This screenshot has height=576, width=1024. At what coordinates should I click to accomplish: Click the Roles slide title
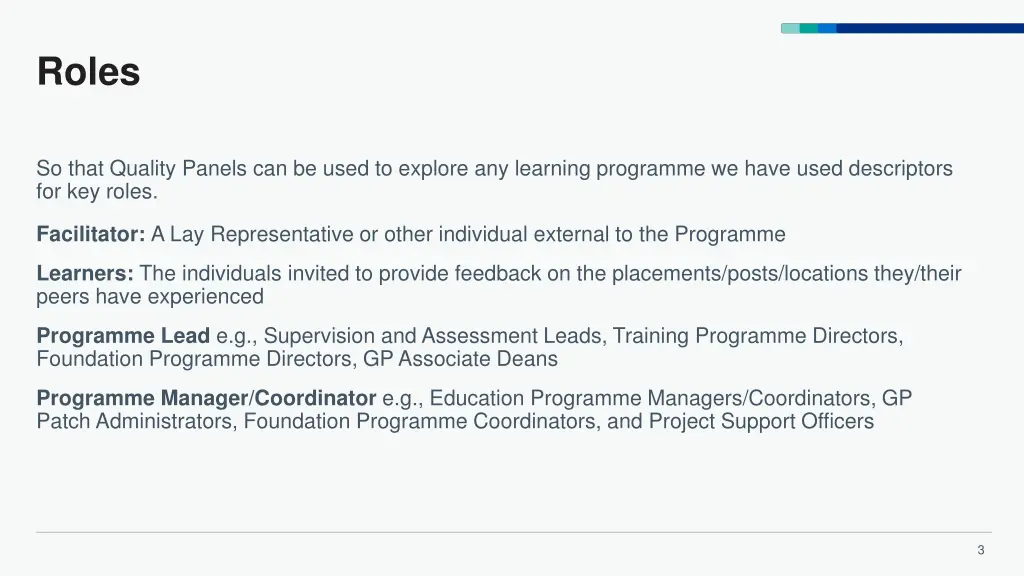point(88,71)
